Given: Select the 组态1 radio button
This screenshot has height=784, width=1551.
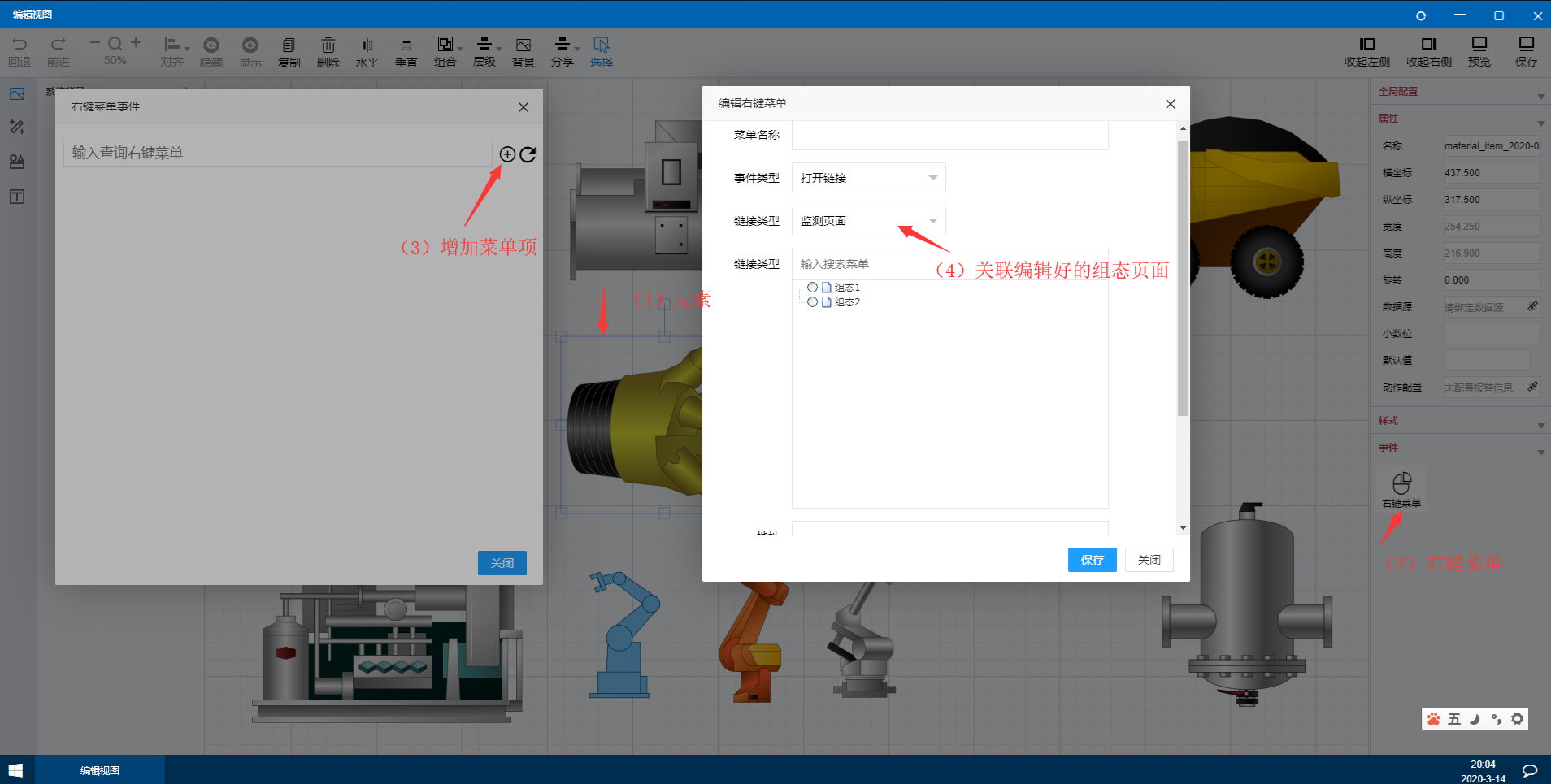Looking at the screenshot, I should pyautogui.click(x=812, y=288).
